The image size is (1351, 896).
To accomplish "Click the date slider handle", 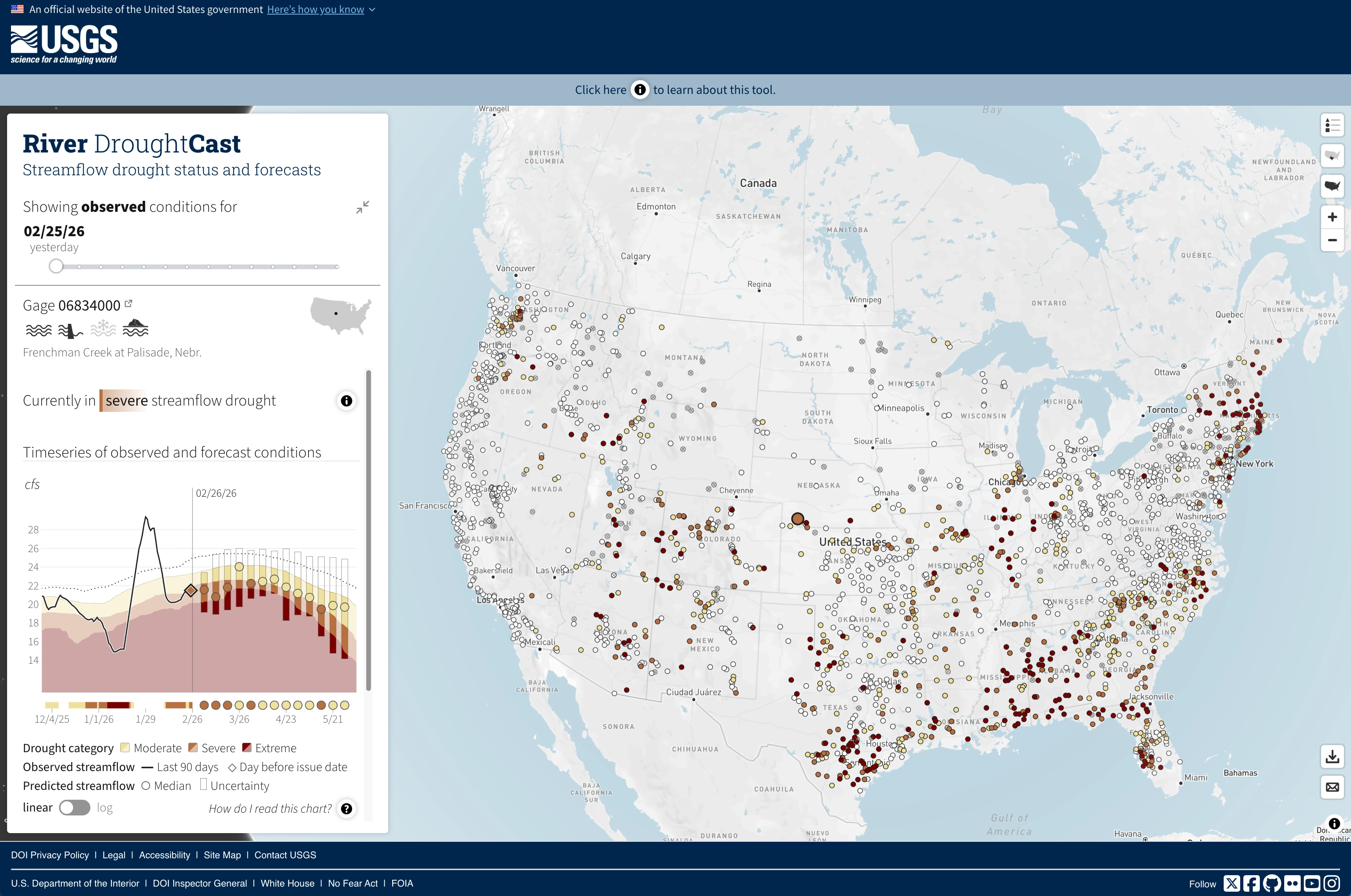I will point(56,266).
